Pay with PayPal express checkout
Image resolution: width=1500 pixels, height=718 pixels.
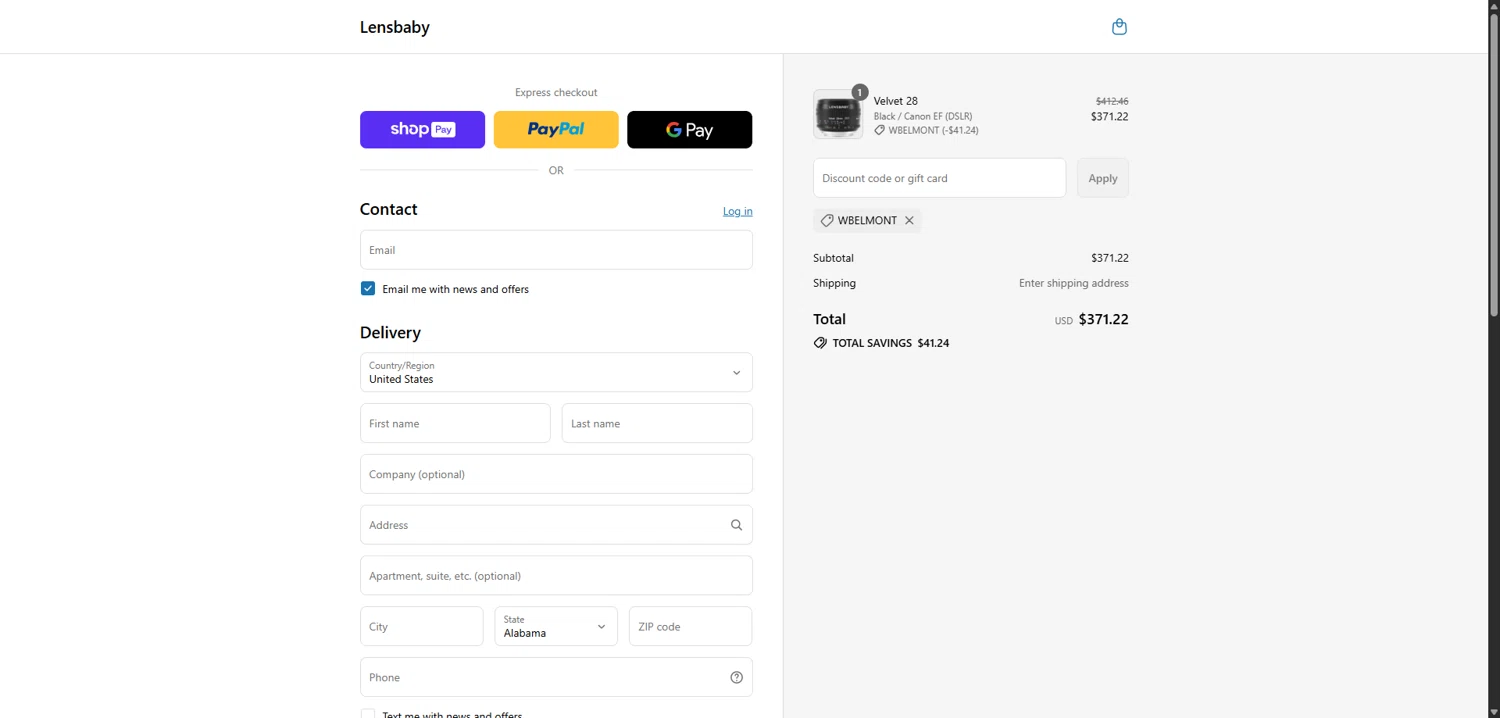point(556,130)
